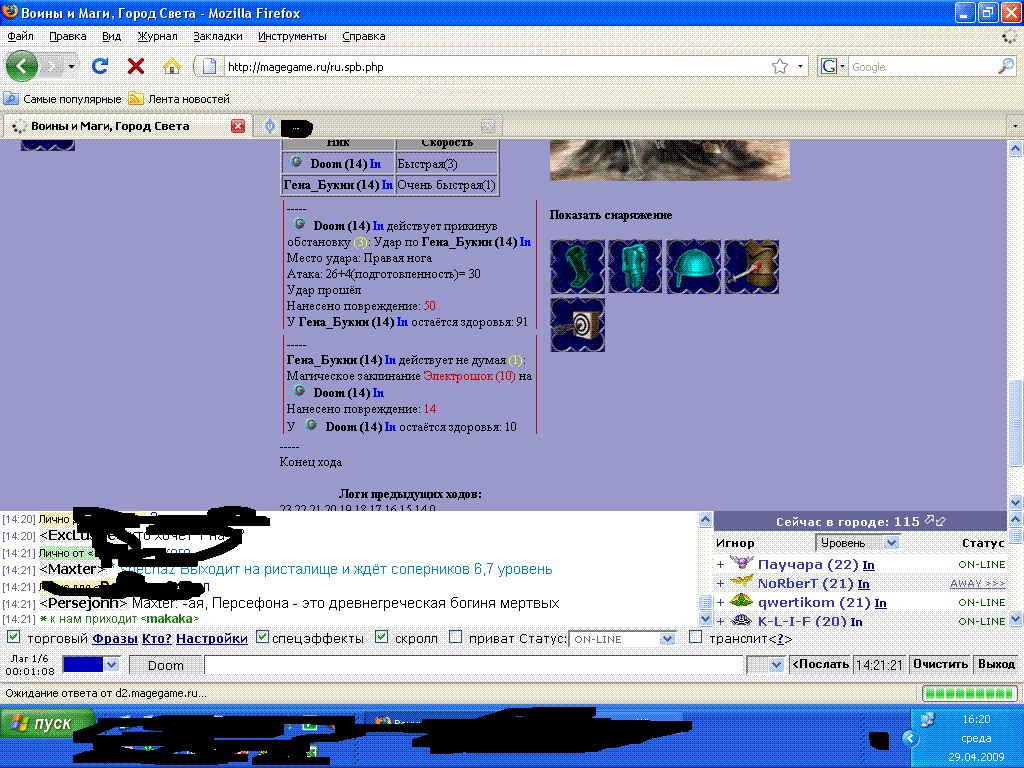Click the Показать снаряжение link
1024x768 pixels.
point(611,215)
